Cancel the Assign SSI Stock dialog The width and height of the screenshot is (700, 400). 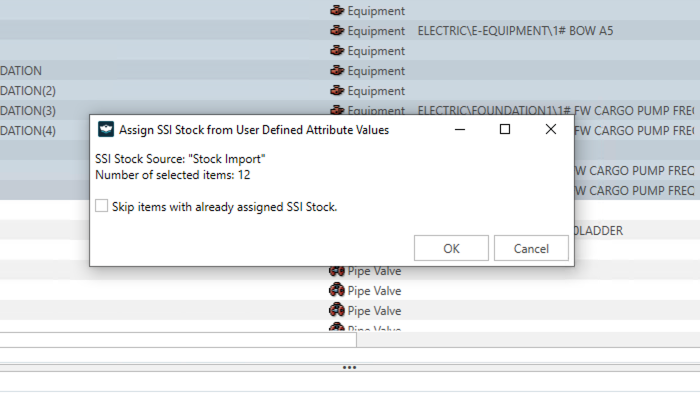click(531, 248)
